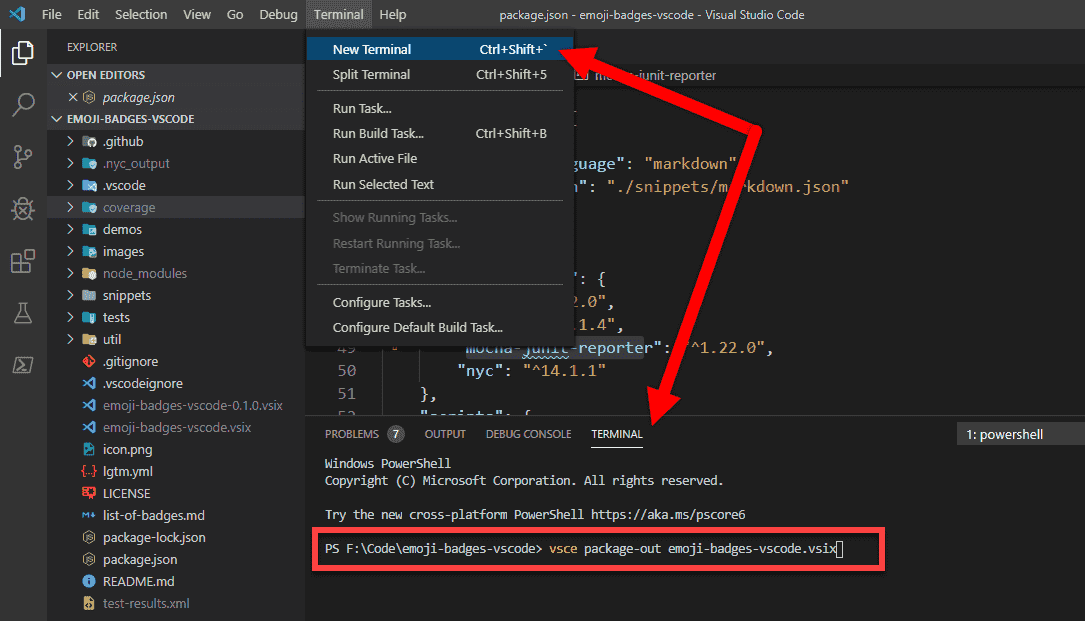Click the .gitignore file icon

89,361
